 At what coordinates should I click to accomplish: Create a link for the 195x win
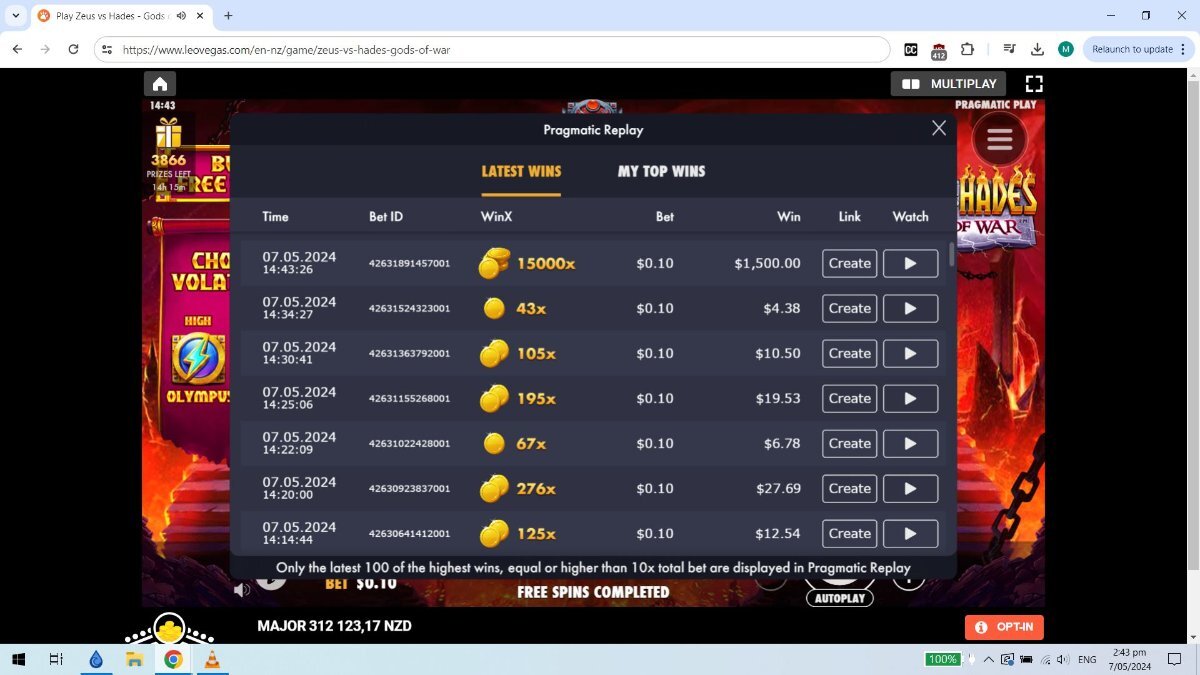pos(850,398)
